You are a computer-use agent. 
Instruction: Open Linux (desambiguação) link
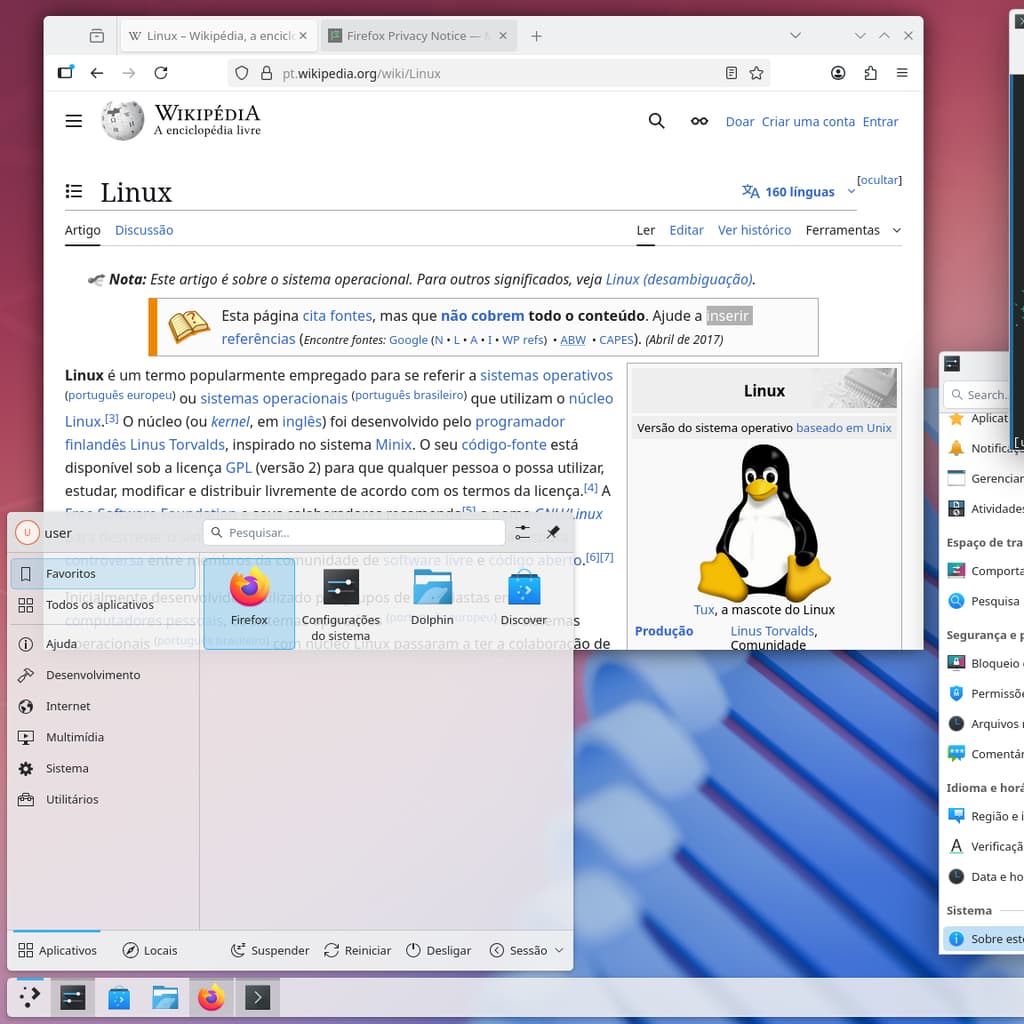tap(679, 280)
